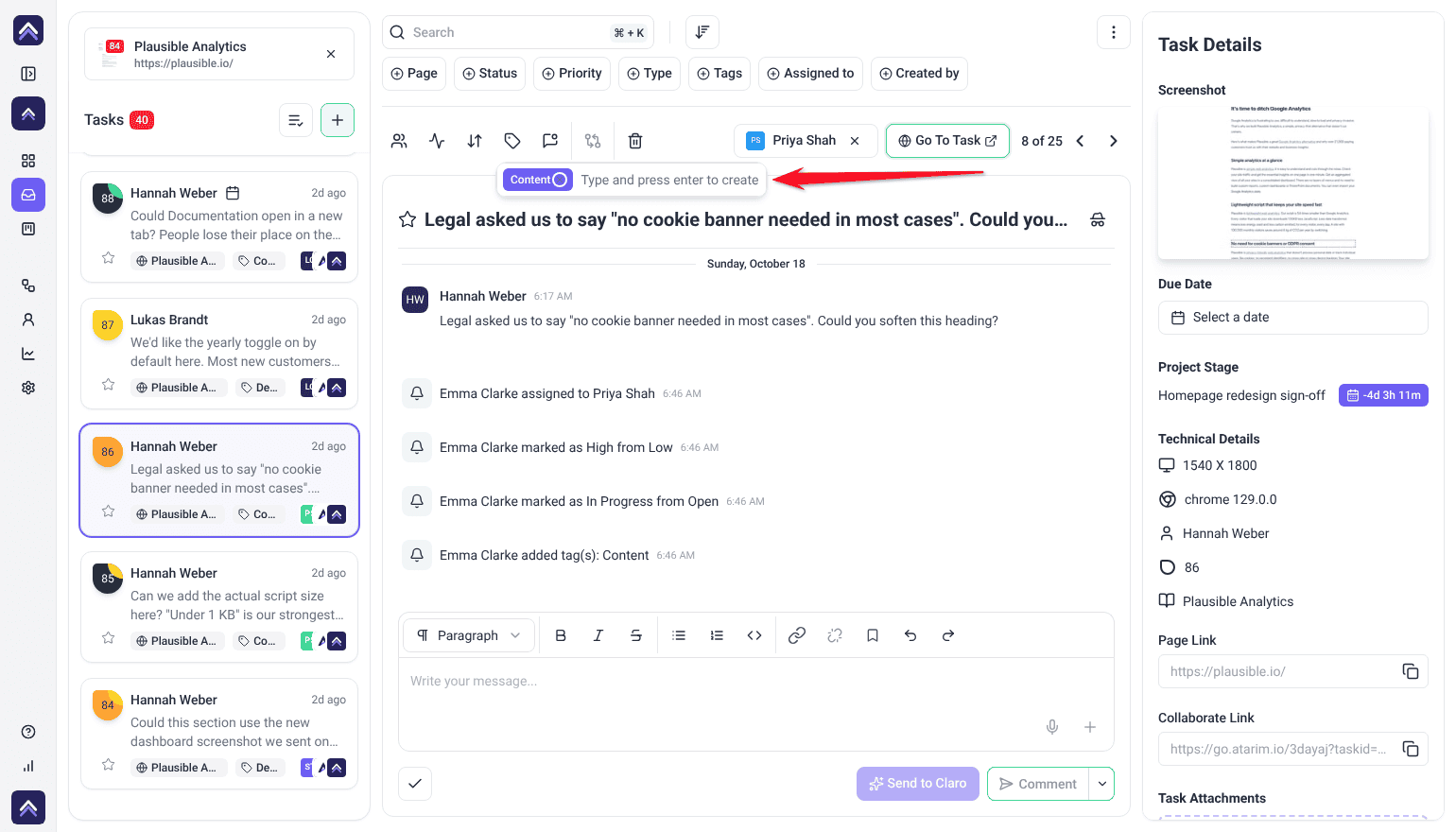This screenshot has width=1456, height=832.
Task: Submit with the Comment button
Action: (1038, 784)
